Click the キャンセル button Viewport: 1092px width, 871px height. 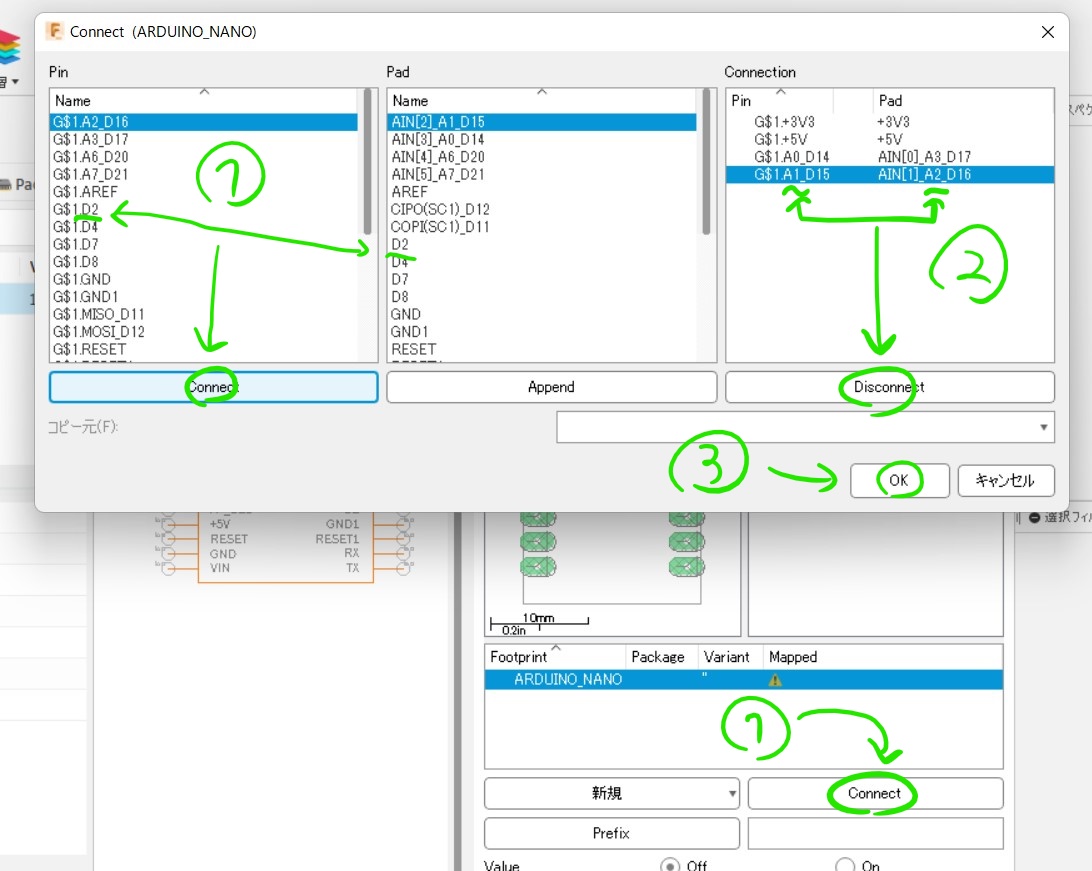click(x=1006, y=480)
